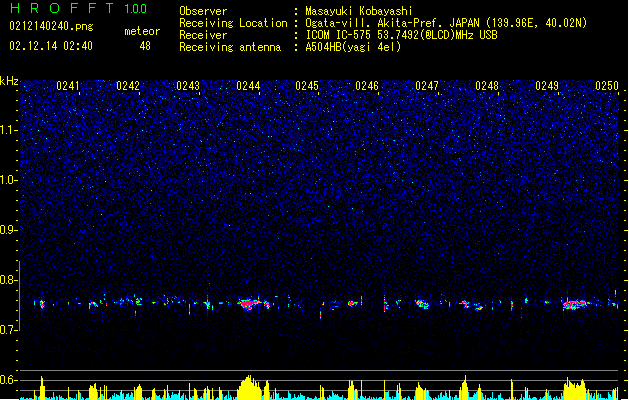This screenshot has width=629, height=400.
Task: Click the 1.1 kHz axis label
Action: click(x=9, y=130)
